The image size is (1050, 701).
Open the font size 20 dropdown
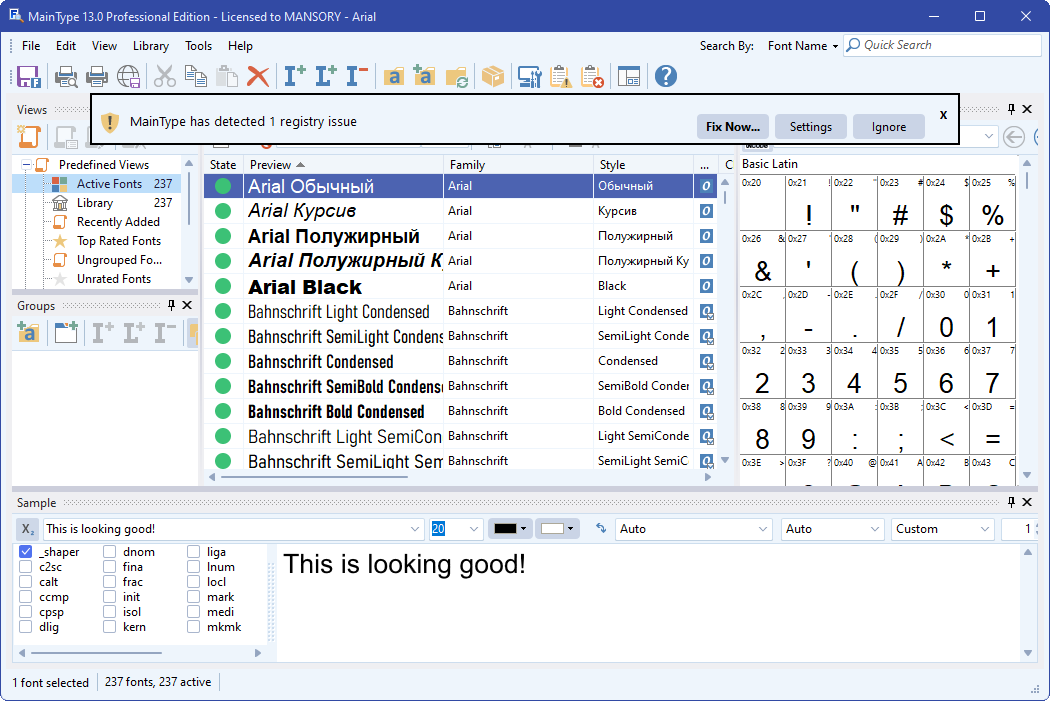pos(474,529)
